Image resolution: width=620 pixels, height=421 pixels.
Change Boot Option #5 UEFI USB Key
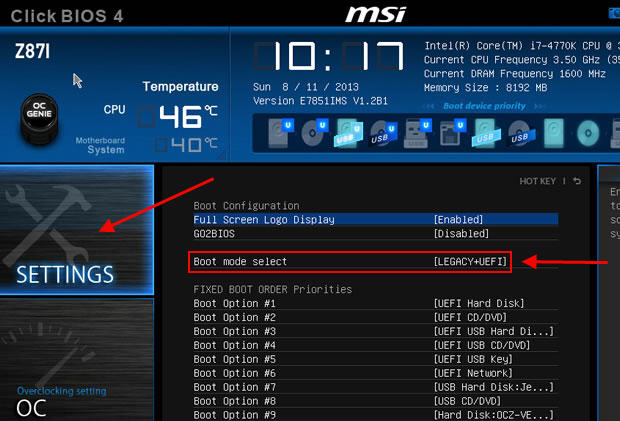tap(376, 359)
